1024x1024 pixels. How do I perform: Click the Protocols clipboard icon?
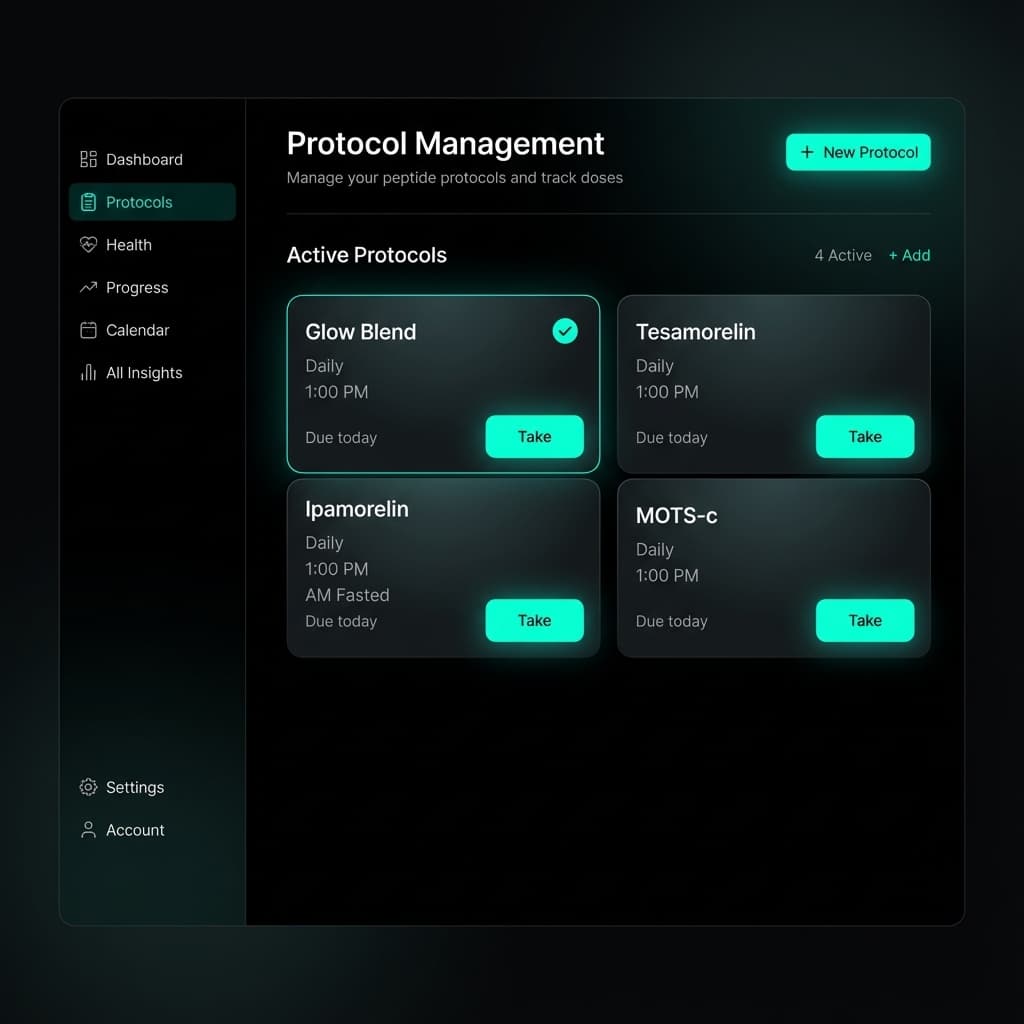pyautogui.click(x=88, y=202)
